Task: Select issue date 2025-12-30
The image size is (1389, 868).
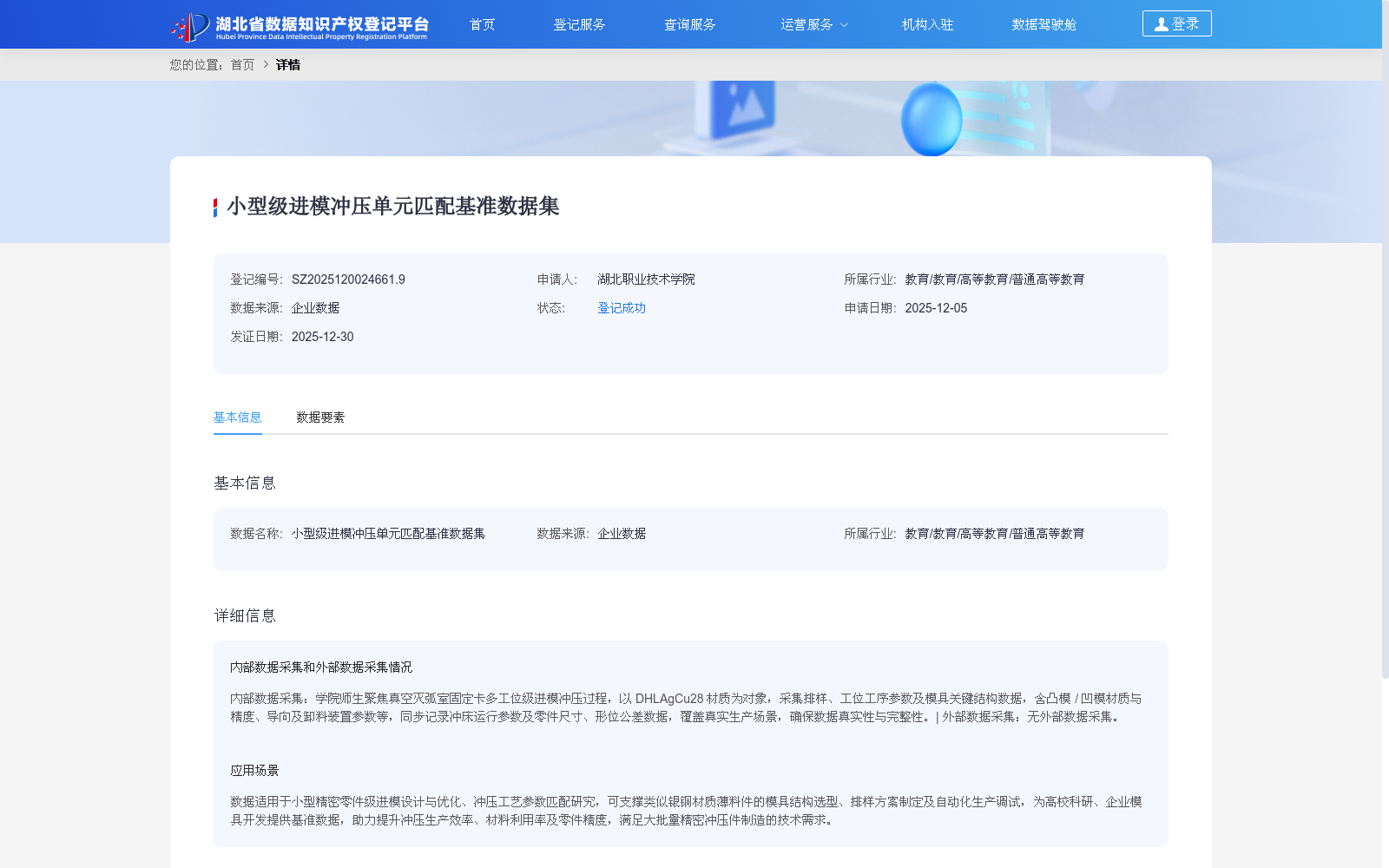Action: pyautogui.click(x=323, y=337)
